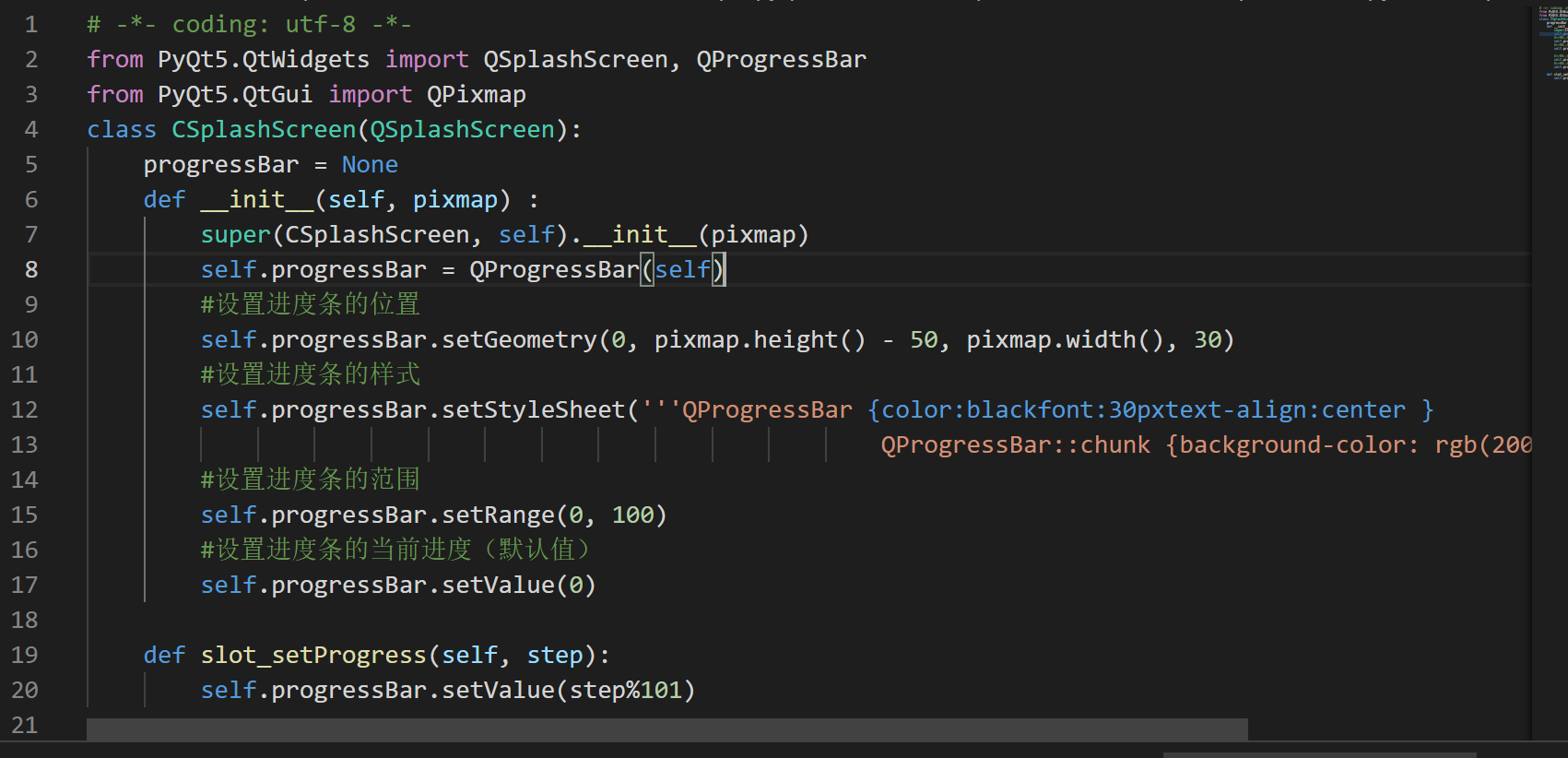Click line number 19 in the gutter
The height and width of the screenshot is (758, 1568).
(x=25, y=655)
